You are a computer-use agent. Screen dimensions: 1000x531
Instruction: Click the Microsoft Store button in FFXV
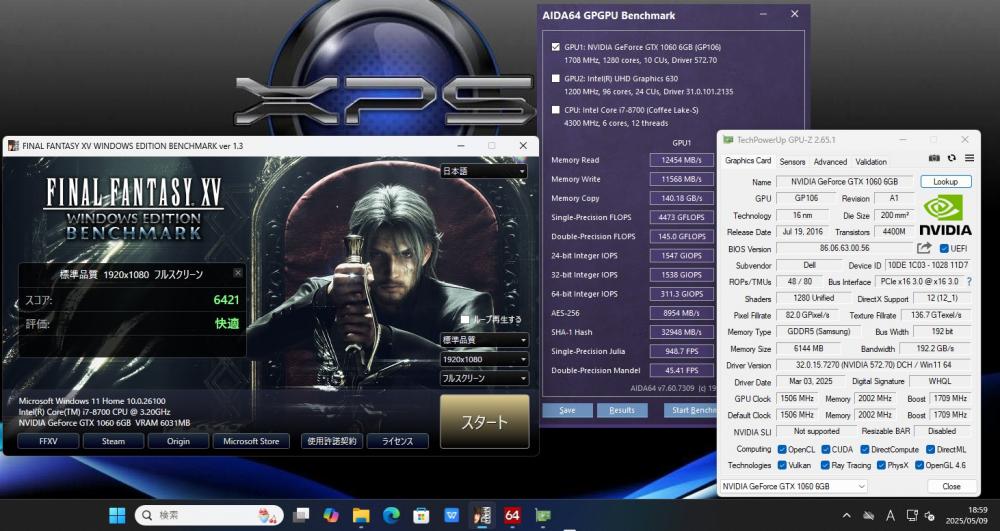pos(251,441)
